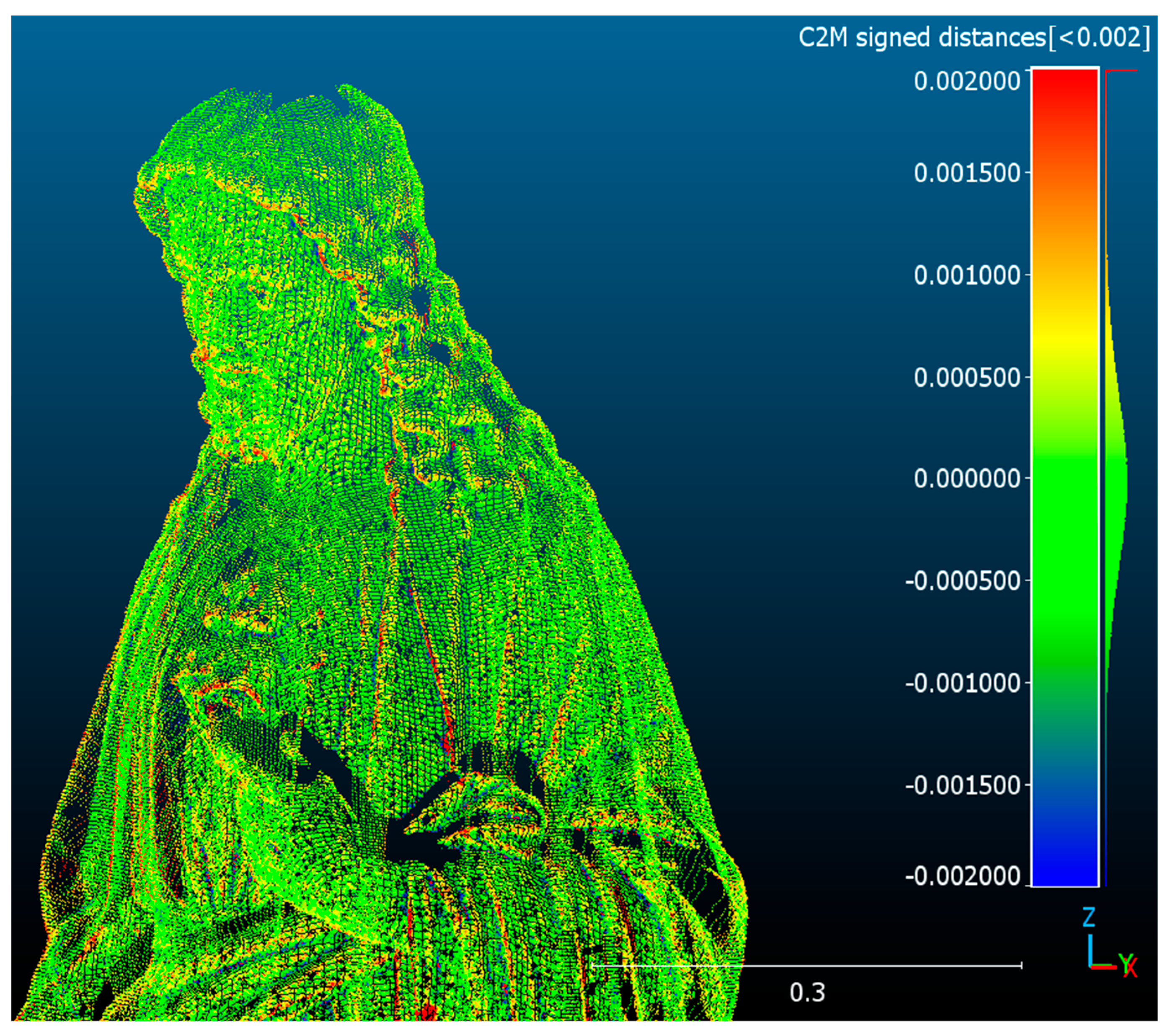Screen dimensions: 1168x1036
Task: Click the -0.001000 scale label
Action: (x=962, y=683)
